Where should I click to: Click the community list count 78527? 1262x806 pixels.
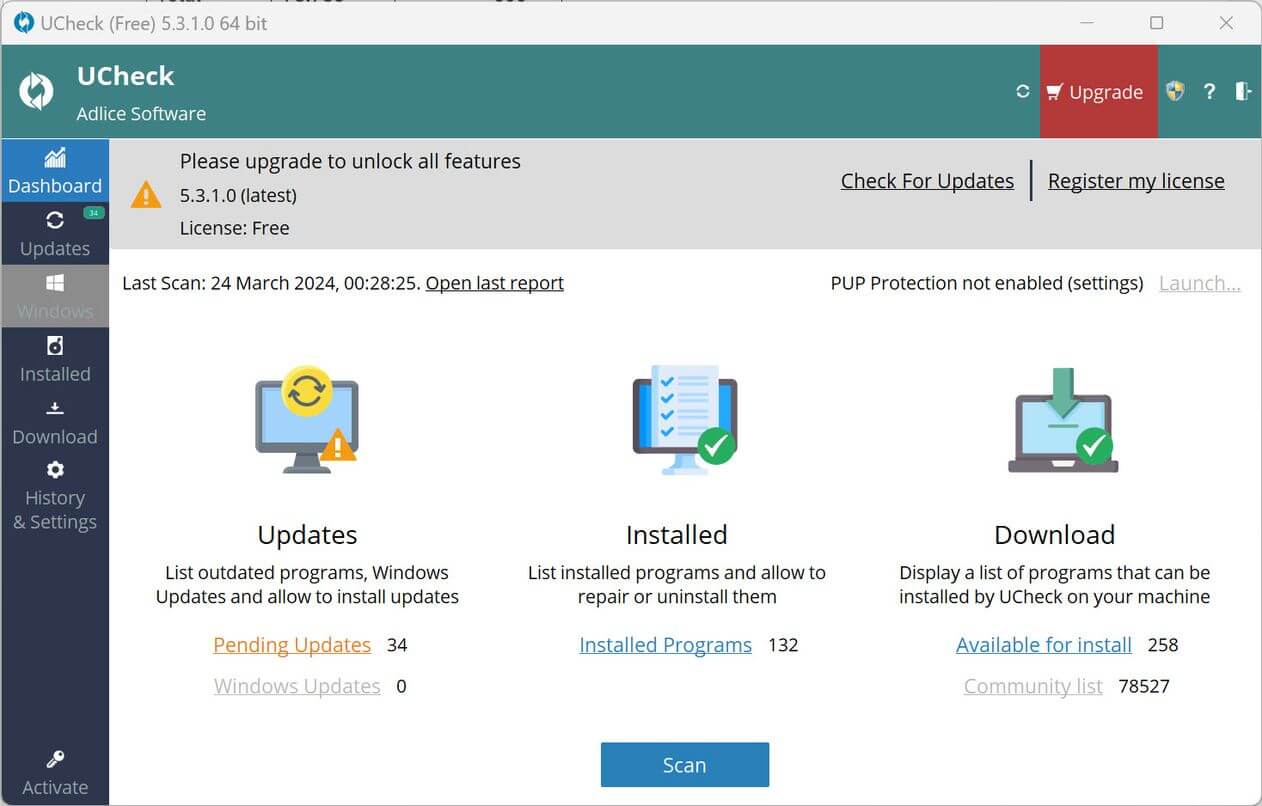pos(1144,686)
